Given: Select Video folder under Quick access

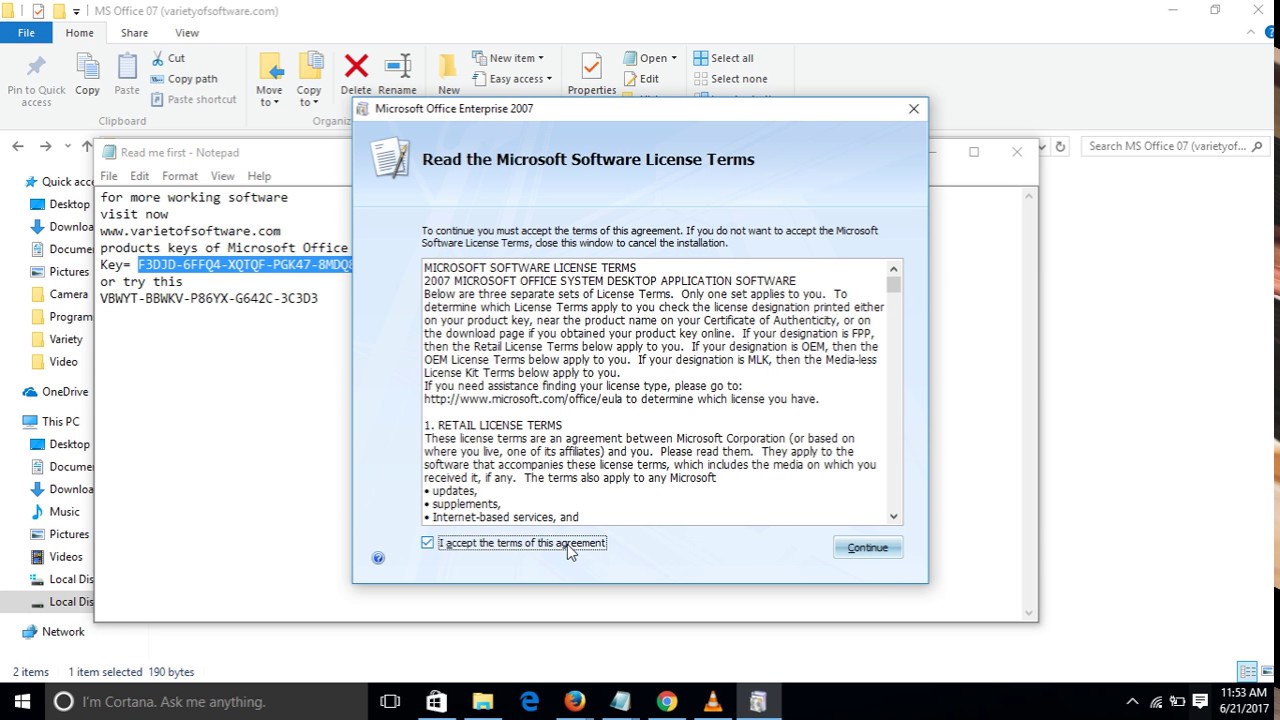Looking at the screenshot, I should click(x=55, y=362).
